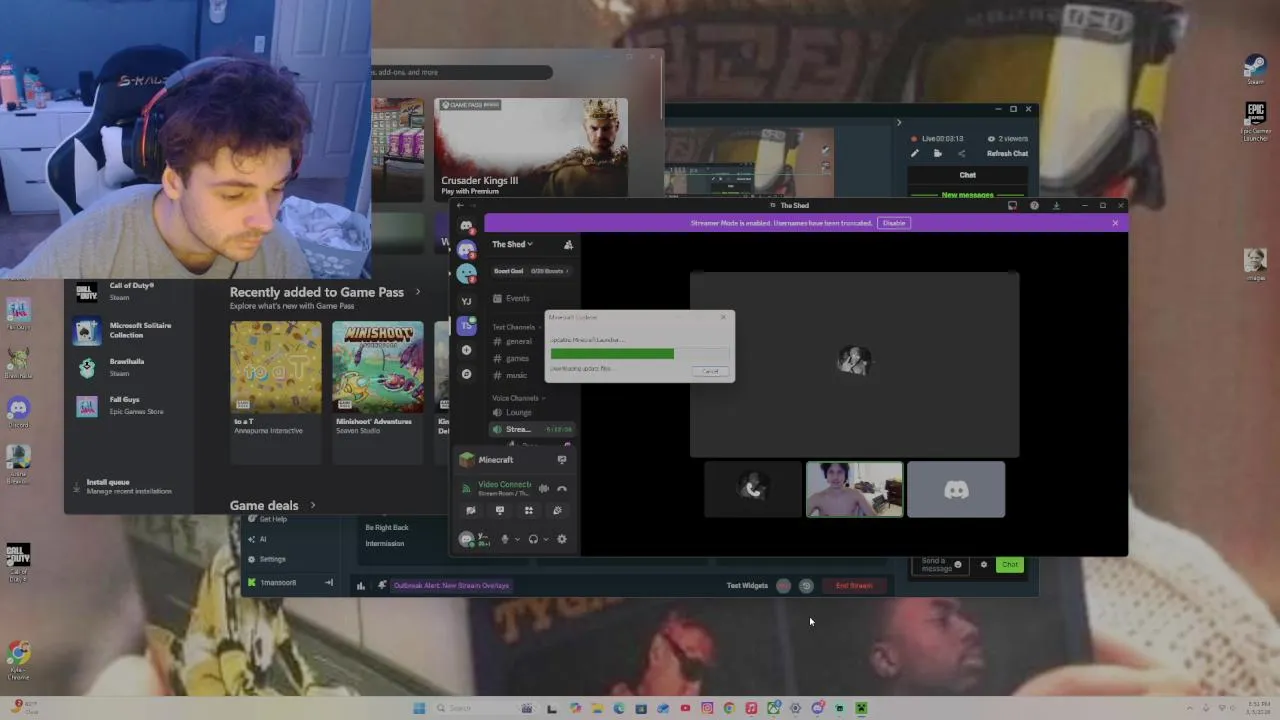Open Discord soundboard icon
Image resolution: width=1280 pixels, height=720 pixels.
pos(557,510)
